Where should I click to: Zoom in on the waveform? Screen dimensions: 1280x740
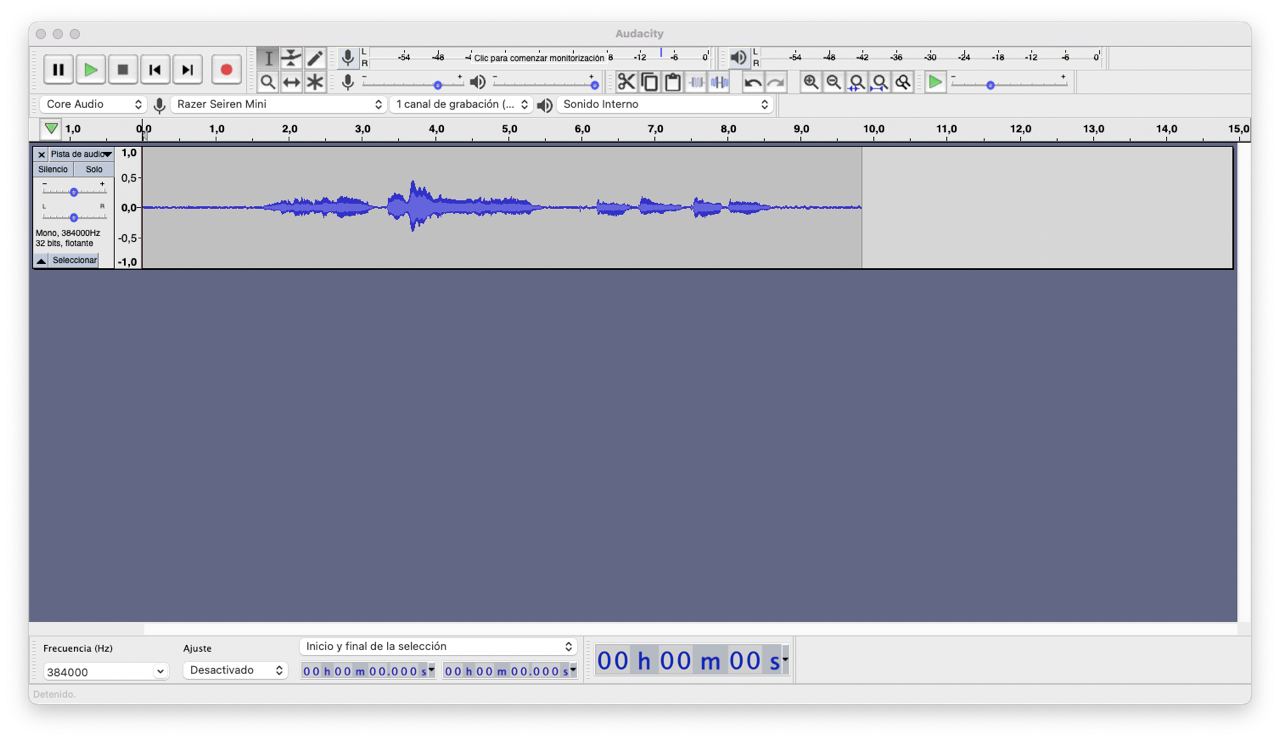tap(810, 82)
